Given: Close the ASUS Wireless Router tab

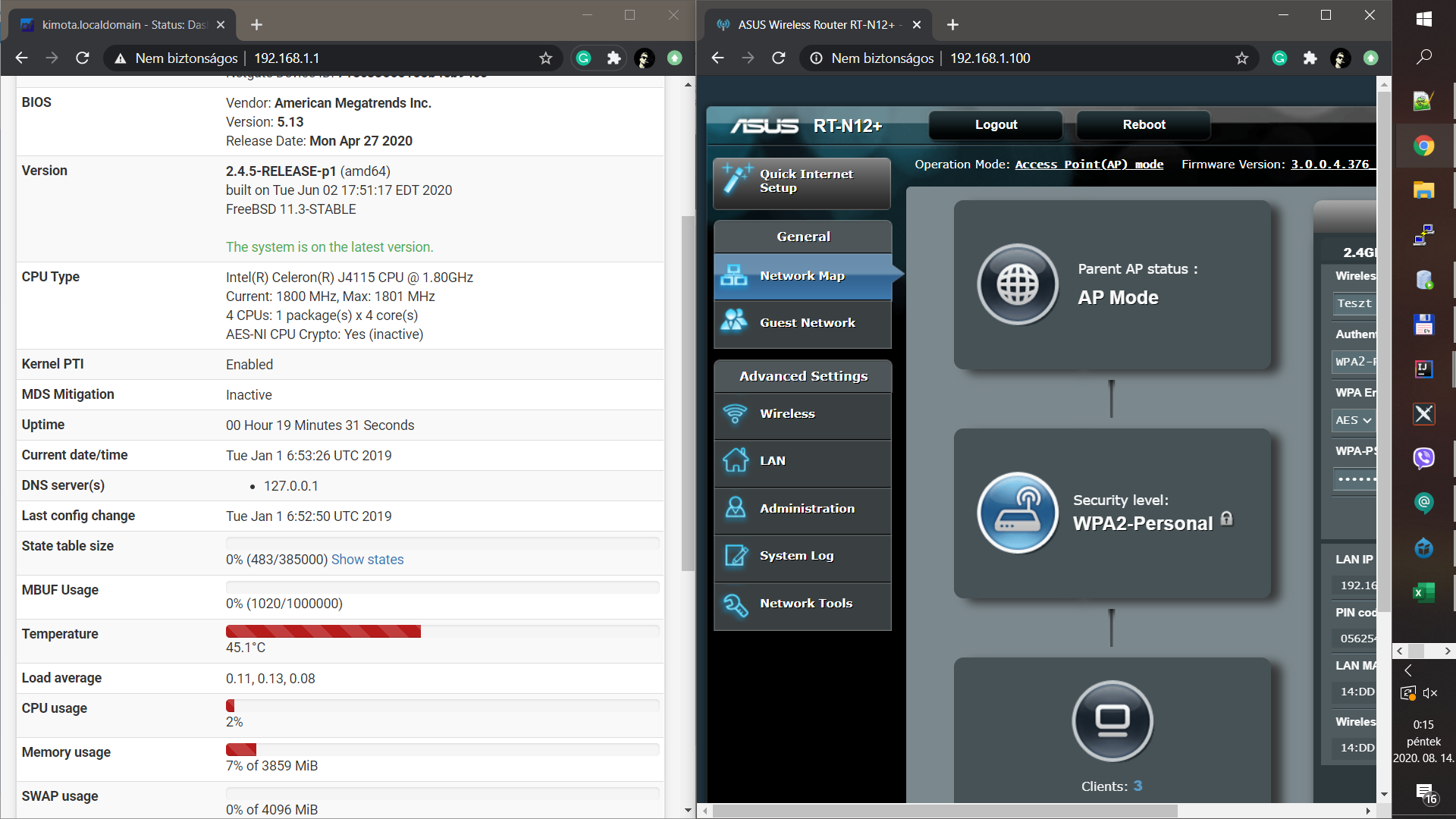Looking at the screenshot, I should tap(917, 25).
